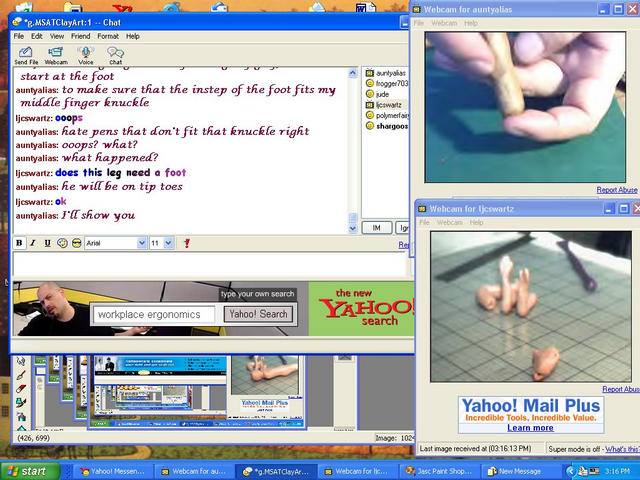Click the webcam icon beside auntyalias in the user list
The width and height of the screenshot is (640, 480).
point(369,73)
